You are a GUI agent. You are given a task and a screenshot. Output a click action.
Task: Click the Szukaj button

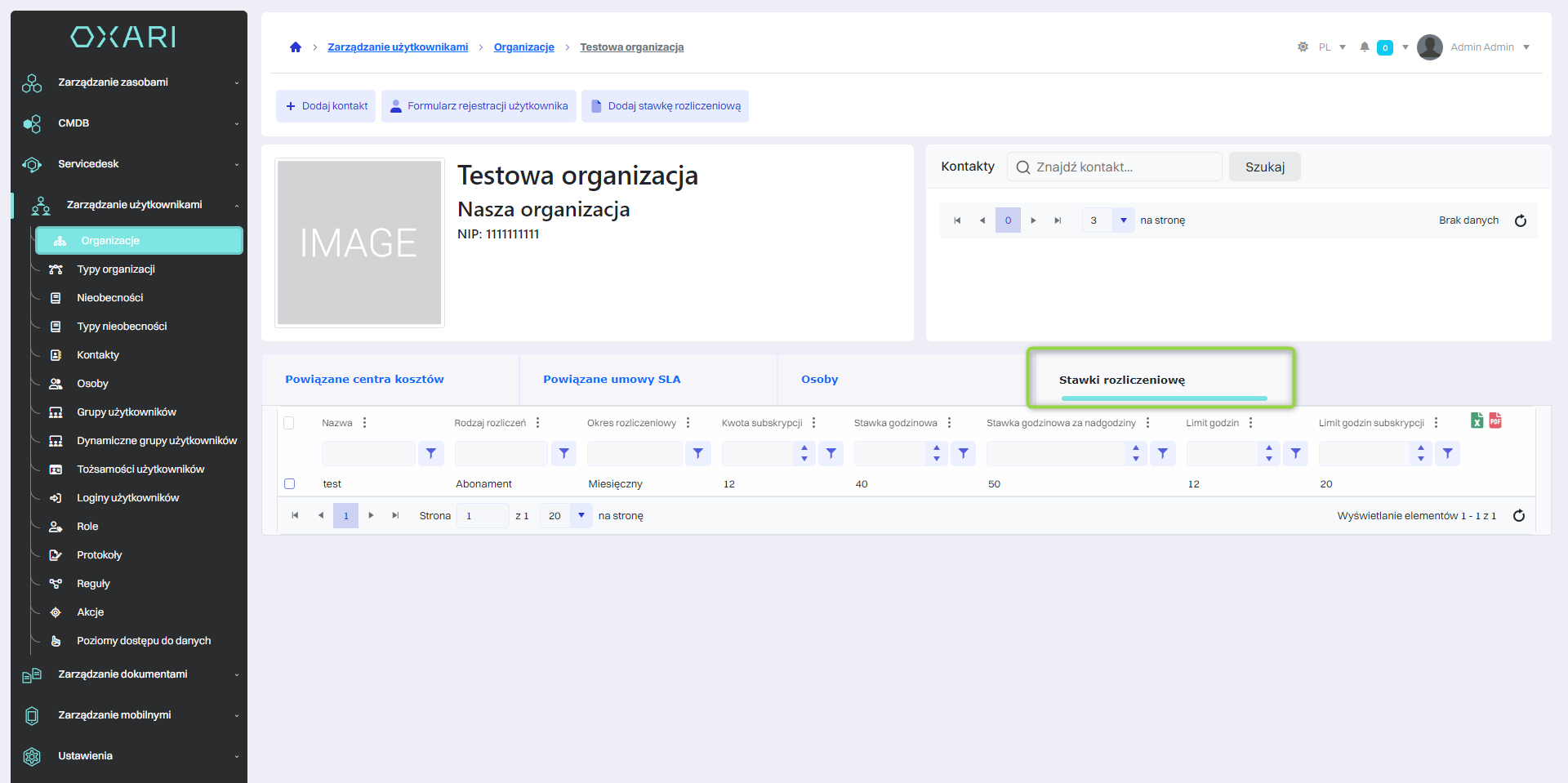tap(1264, 167)
